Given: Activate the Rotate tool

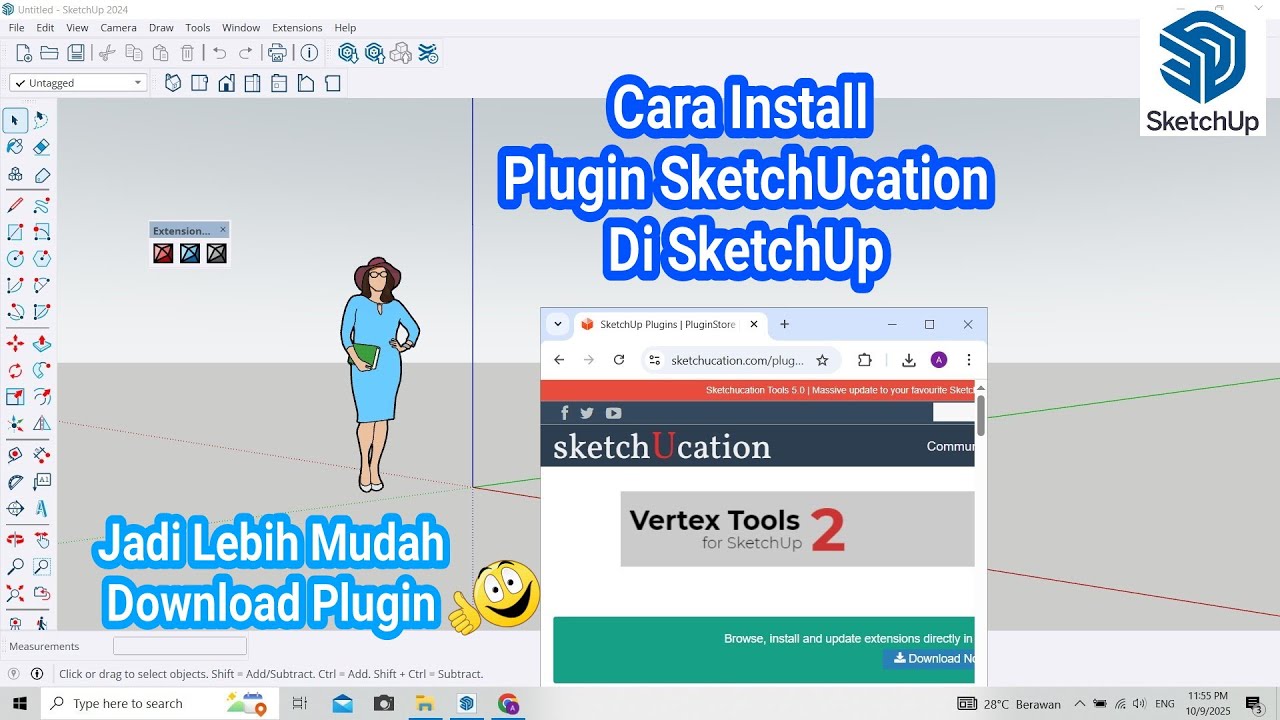Looking at the screenshot, I should (15, 371).
